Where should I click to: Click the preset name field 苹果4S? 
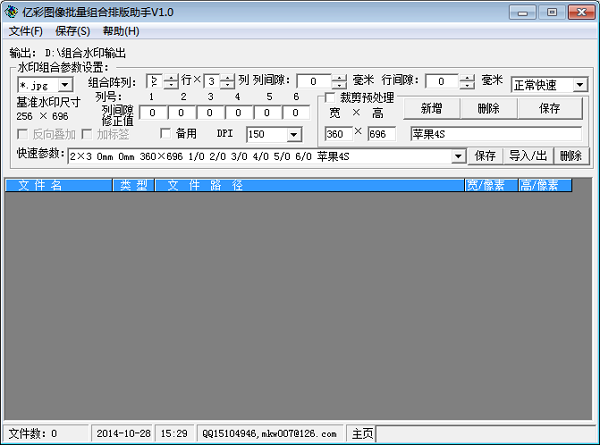point(496,134)
